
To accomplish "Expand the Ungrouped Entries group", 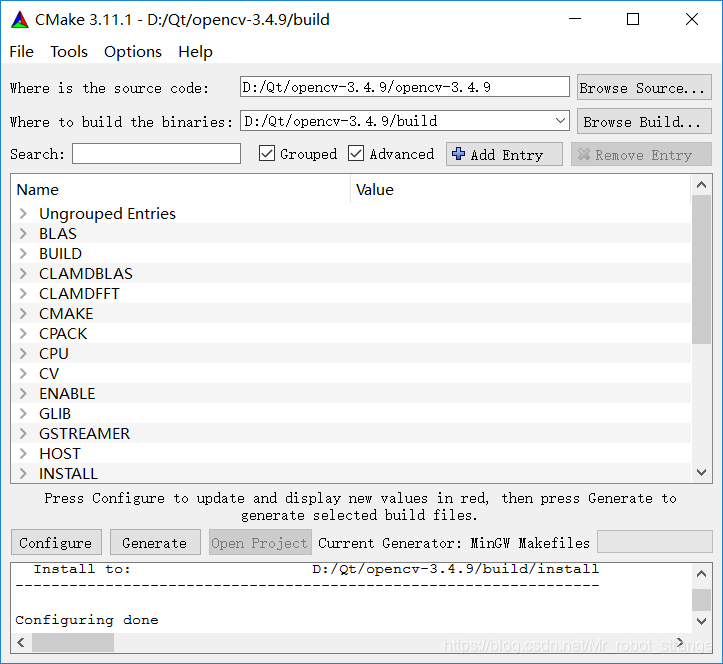I will click(x=23, y=213).
